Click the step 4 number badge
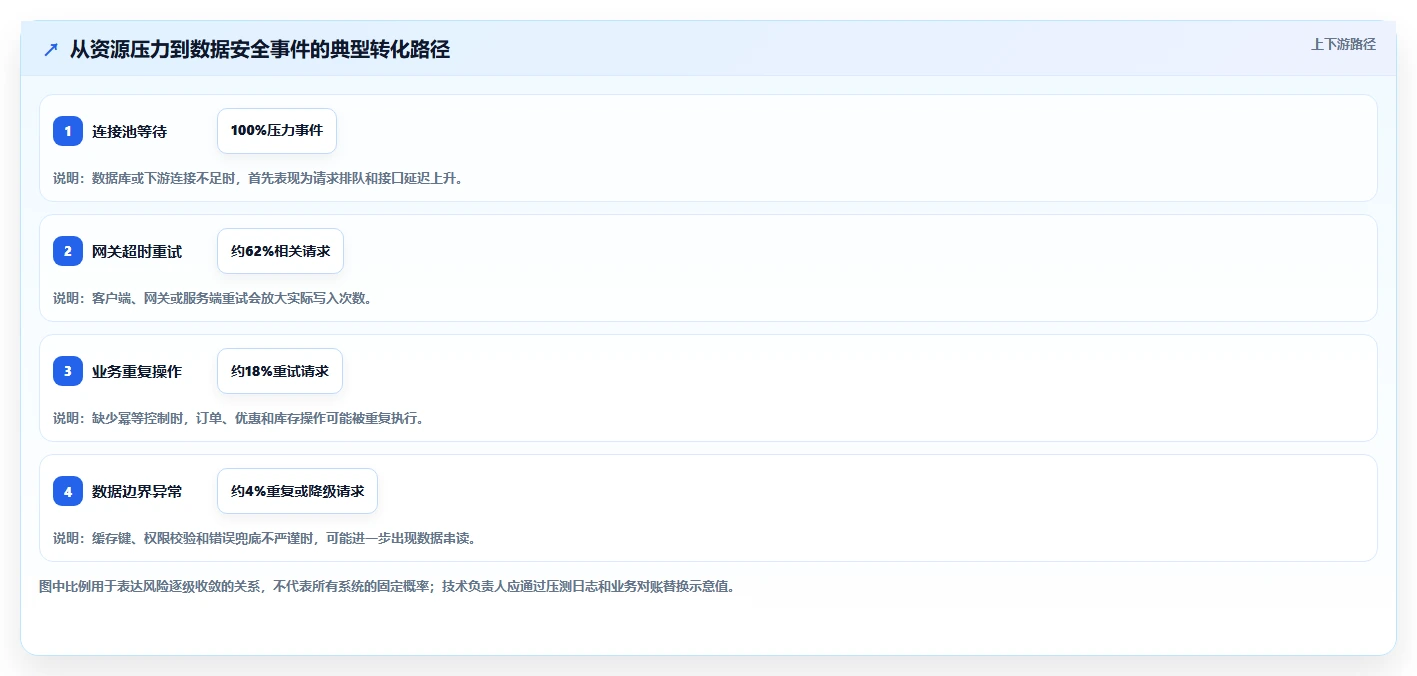Screen dimensions: 1417x676 (68, 491)
